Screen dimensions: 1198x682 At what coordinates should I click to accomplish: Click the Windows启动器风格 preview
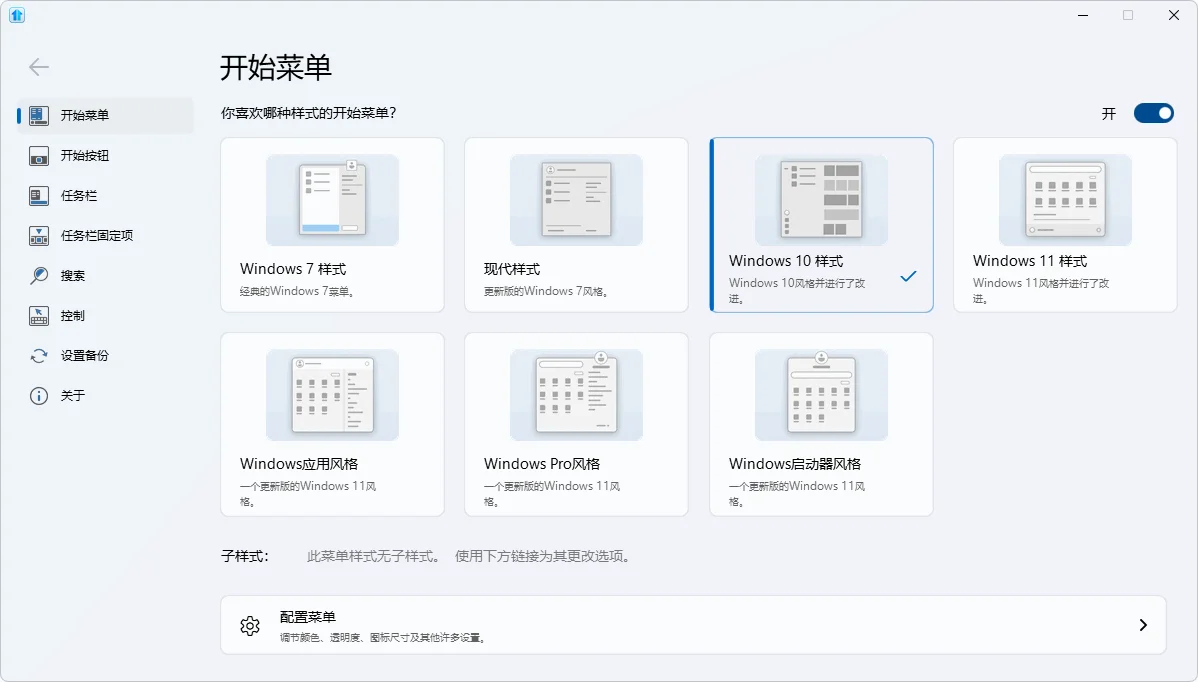click(x=820, y=395)
